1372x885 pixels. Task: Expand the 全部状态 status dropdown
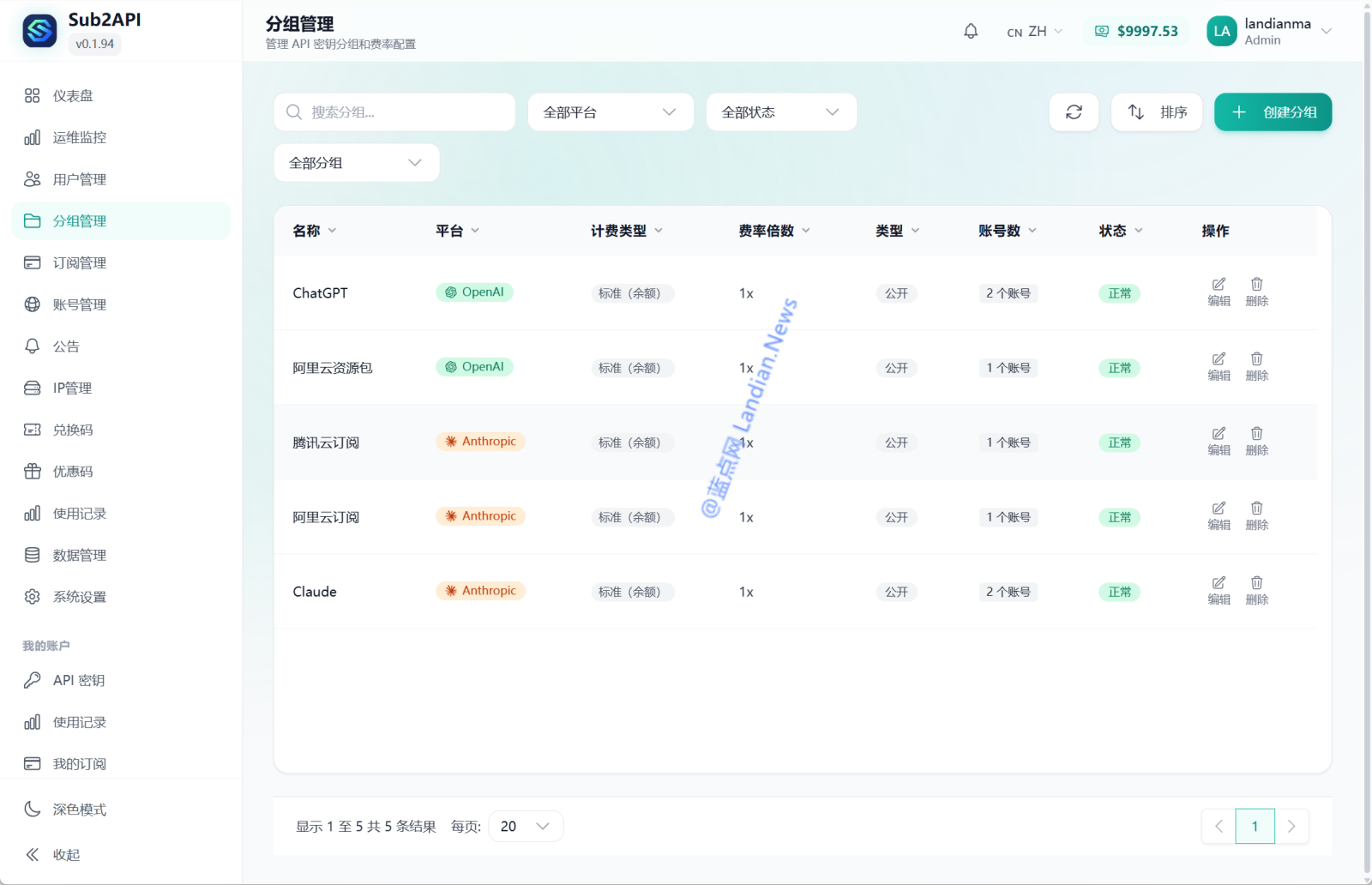pyautogui.click(x=780, y=112)
